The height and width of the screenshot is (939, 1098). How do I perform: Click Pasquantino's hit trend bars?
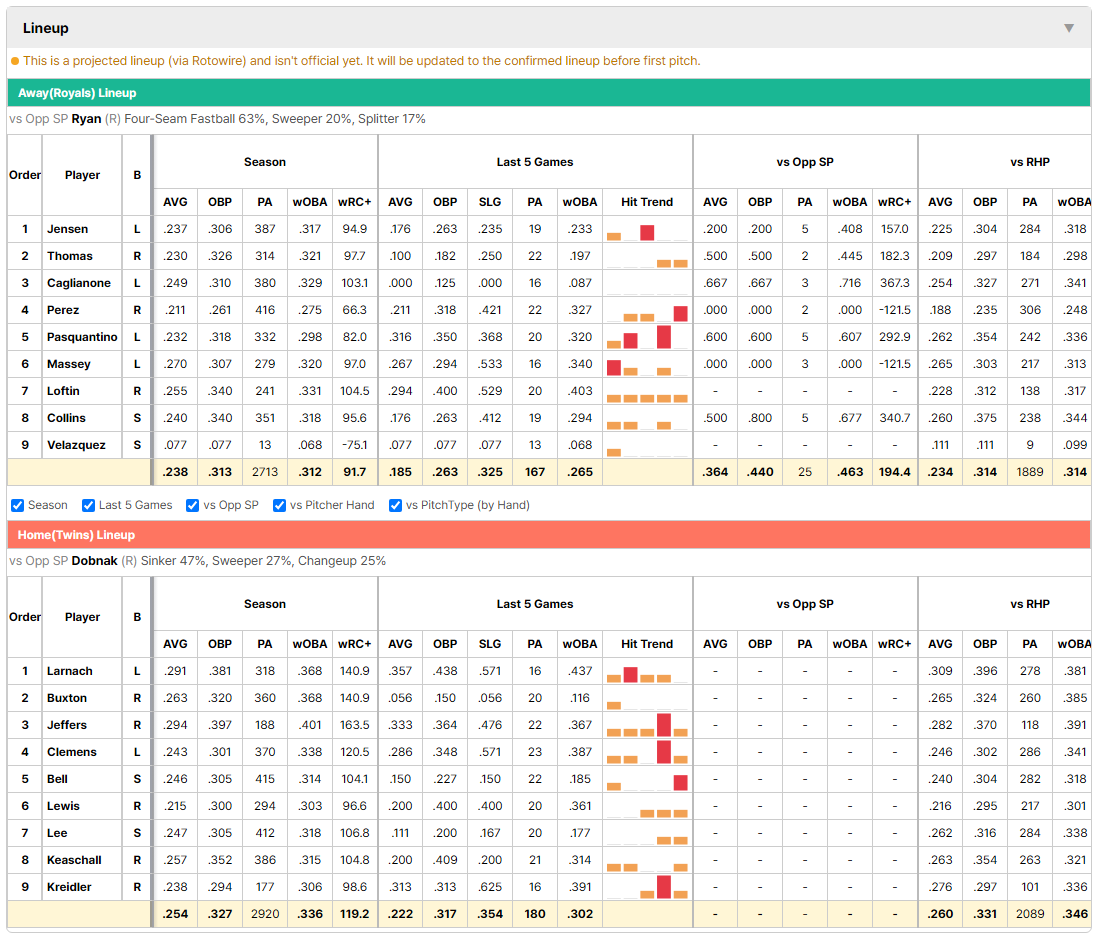(647, 338)
